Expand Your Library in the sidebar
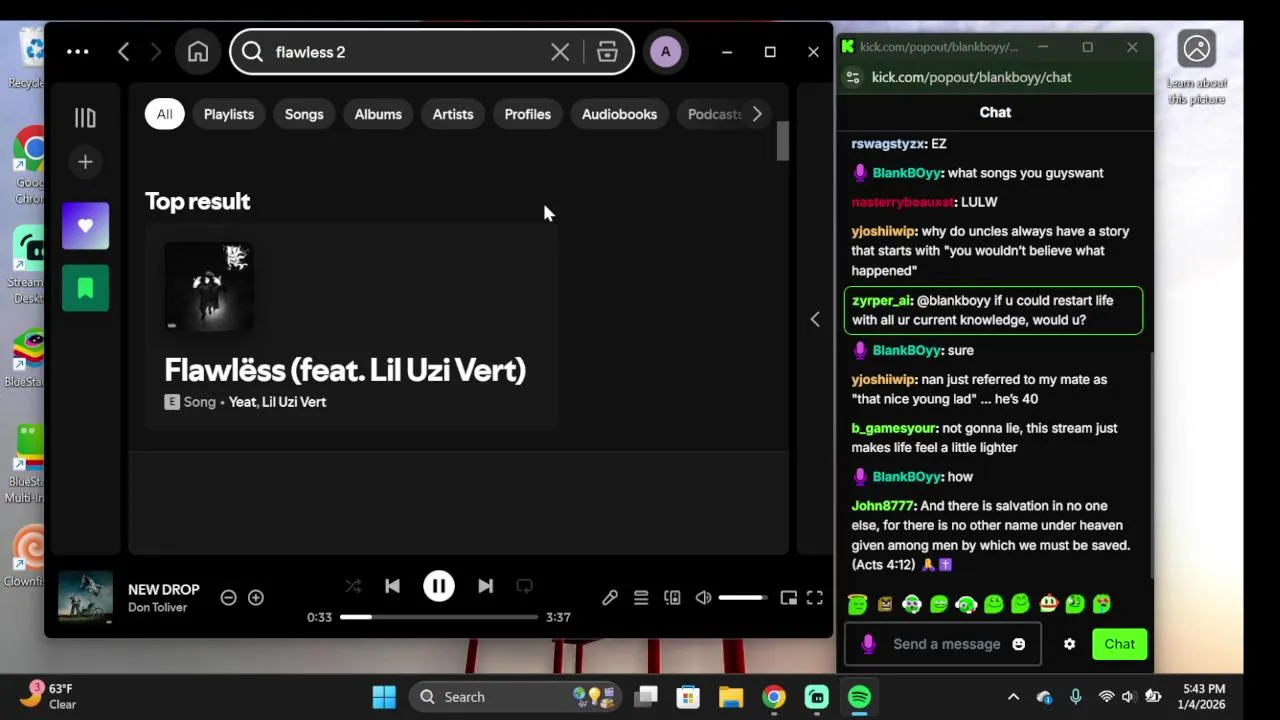Image resolution: width=1280 pixels, height=720 pixels. click(85, 118)
